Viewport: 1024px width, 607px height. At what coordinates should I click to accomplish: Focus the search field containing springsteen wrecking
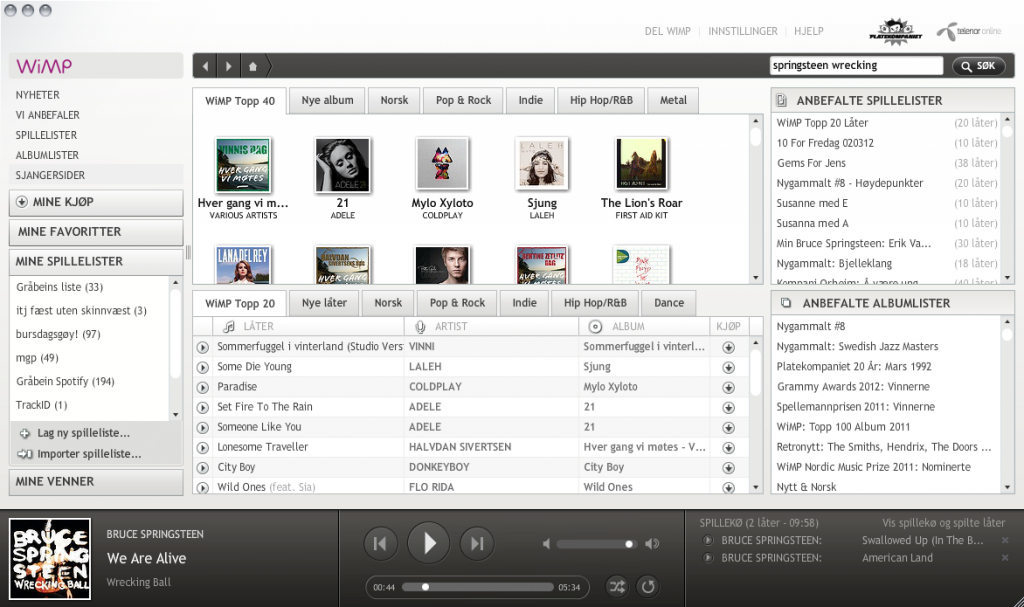point(856,65)
